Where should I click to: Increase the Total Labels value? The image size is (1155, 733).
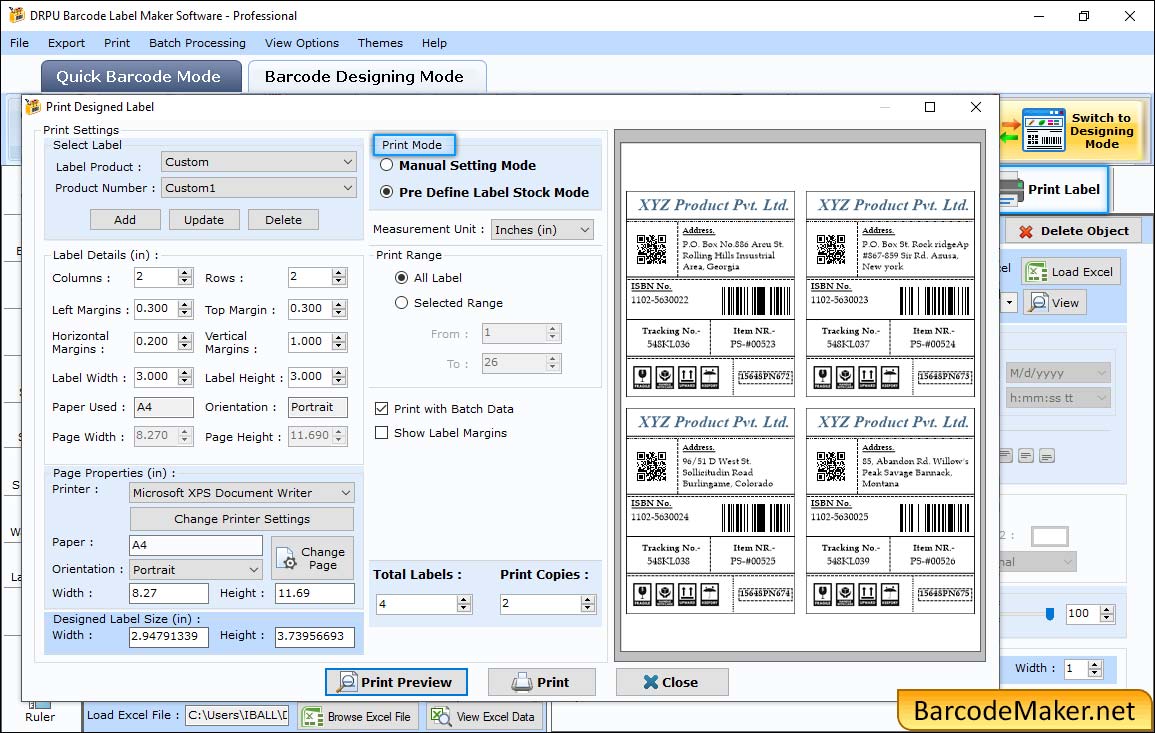click(x=464, y=600)
